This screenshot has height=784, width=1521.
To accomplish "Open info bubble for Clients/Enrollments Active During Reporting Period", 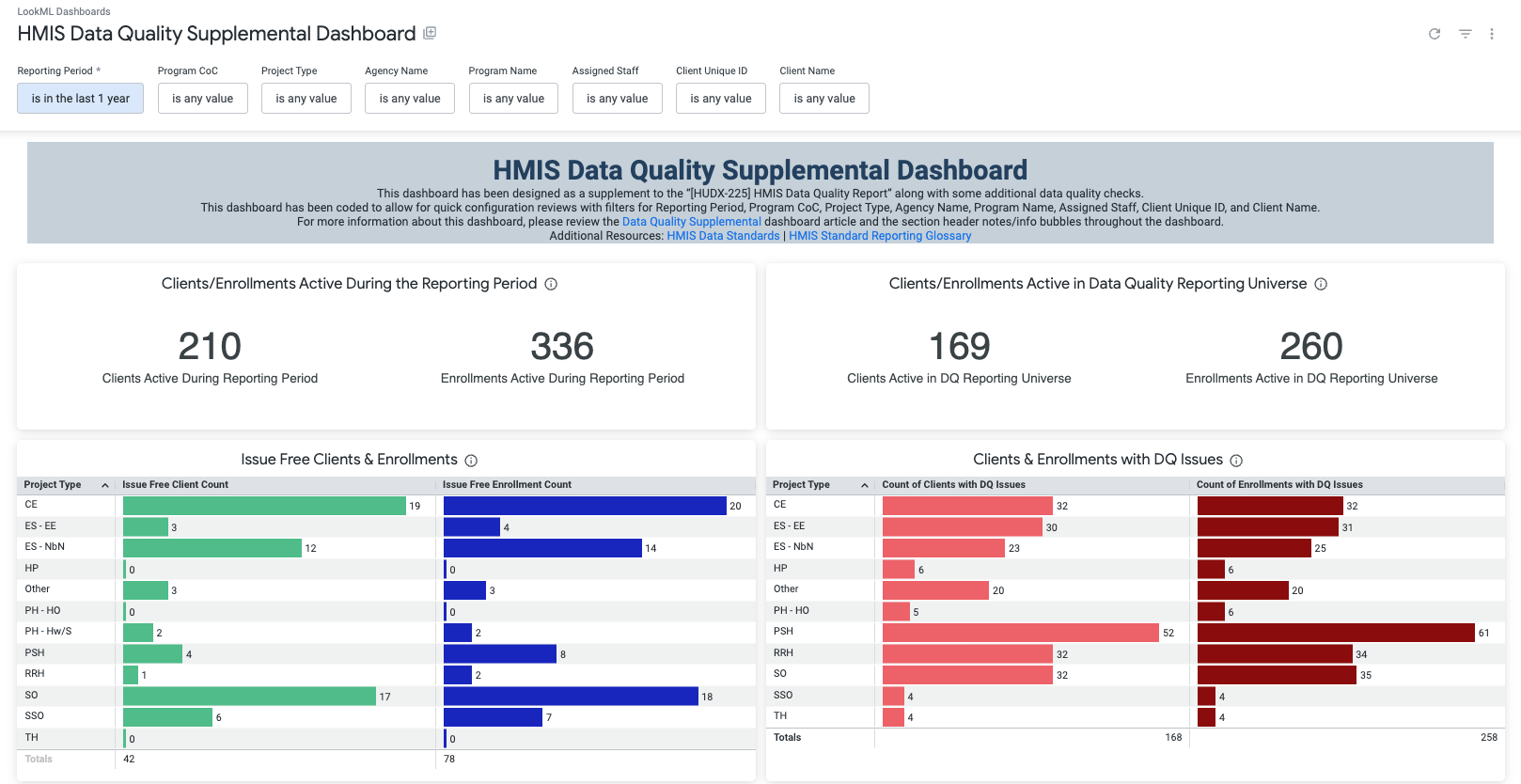I will pos(551,284).
